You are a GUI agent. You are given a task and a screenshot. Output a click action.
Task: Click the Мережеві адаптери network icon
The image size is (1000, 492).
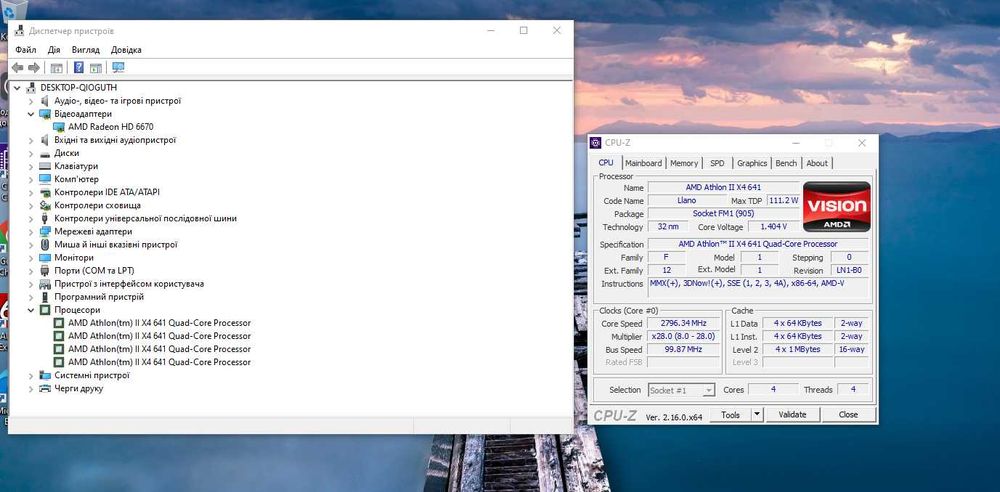tap(45, 232)
